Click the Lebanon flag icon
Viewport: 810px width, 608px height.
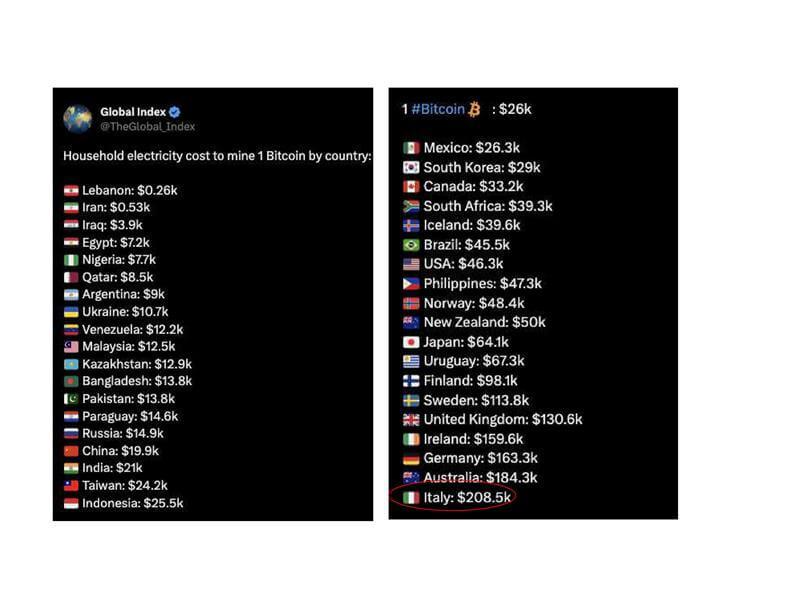pyautogui.click(x=71, y=191)
